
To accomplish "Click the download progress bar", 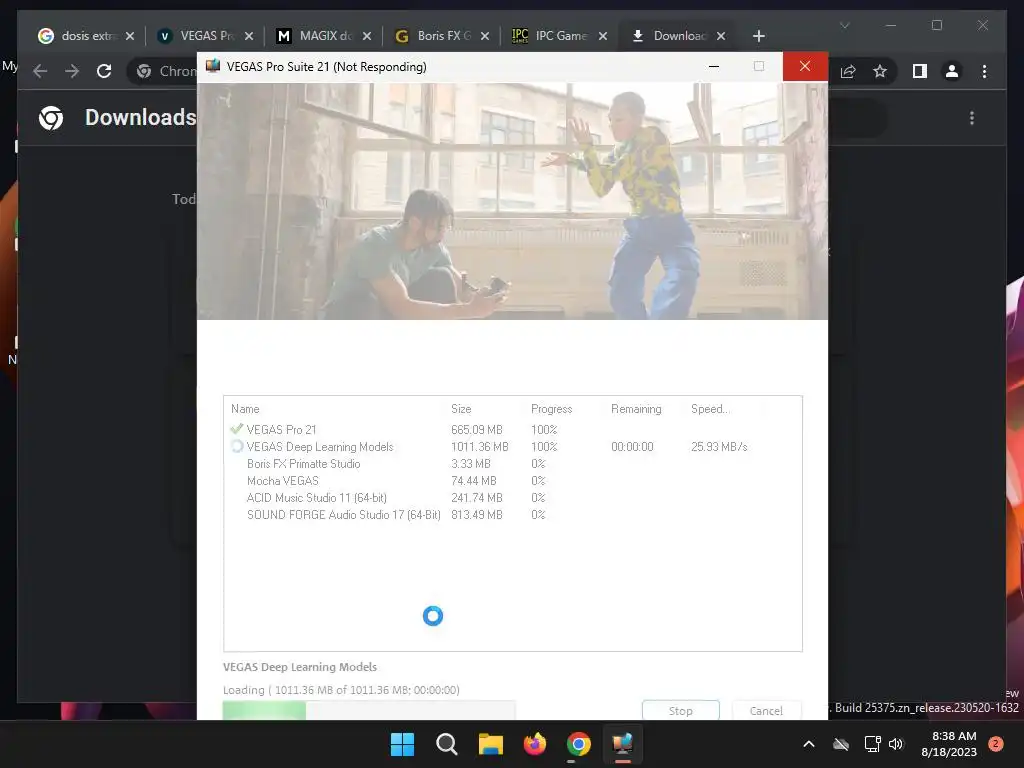I will (369, 710).
